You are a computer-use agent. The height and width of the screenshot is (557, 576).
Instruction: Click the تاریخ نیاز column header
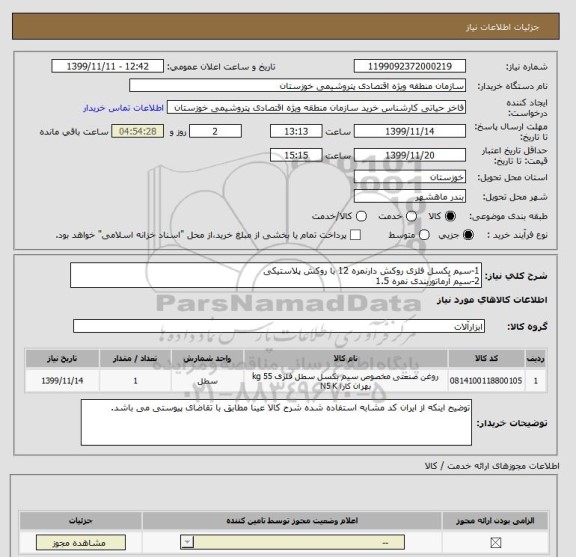62,359
